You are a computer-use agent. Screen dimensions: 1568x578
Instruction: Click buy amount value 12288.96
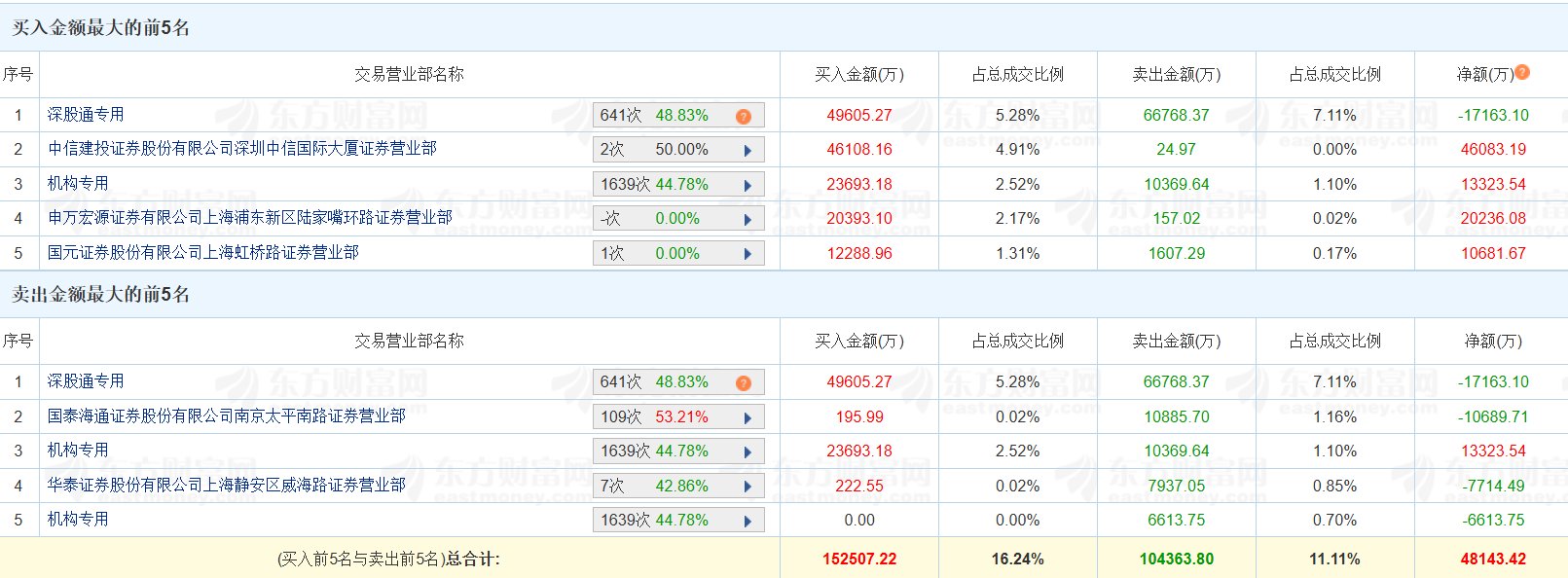[x=859, y=254]
